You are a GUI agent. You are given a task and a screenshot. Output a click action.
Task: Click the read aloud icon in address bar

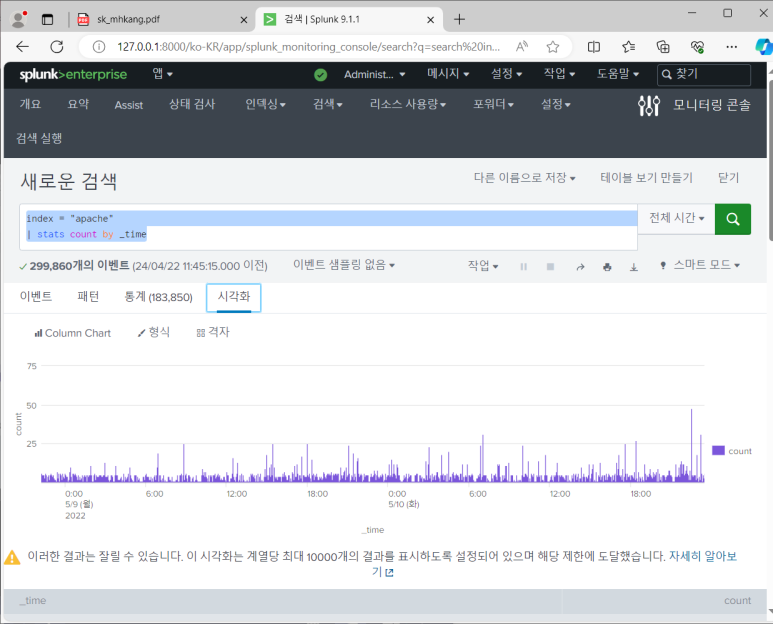[522, 47]
